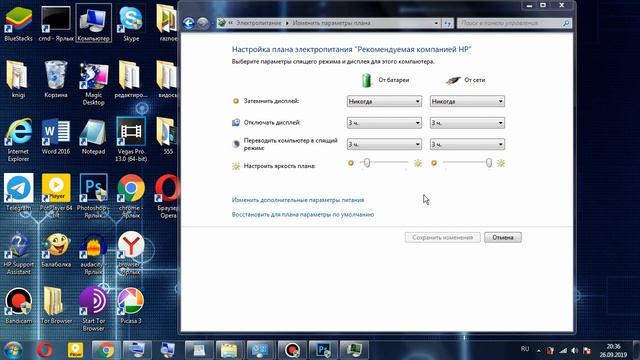Click the network signal tray icon
The height and width of the screenshot is (360, 640).
tap(563, 351)
